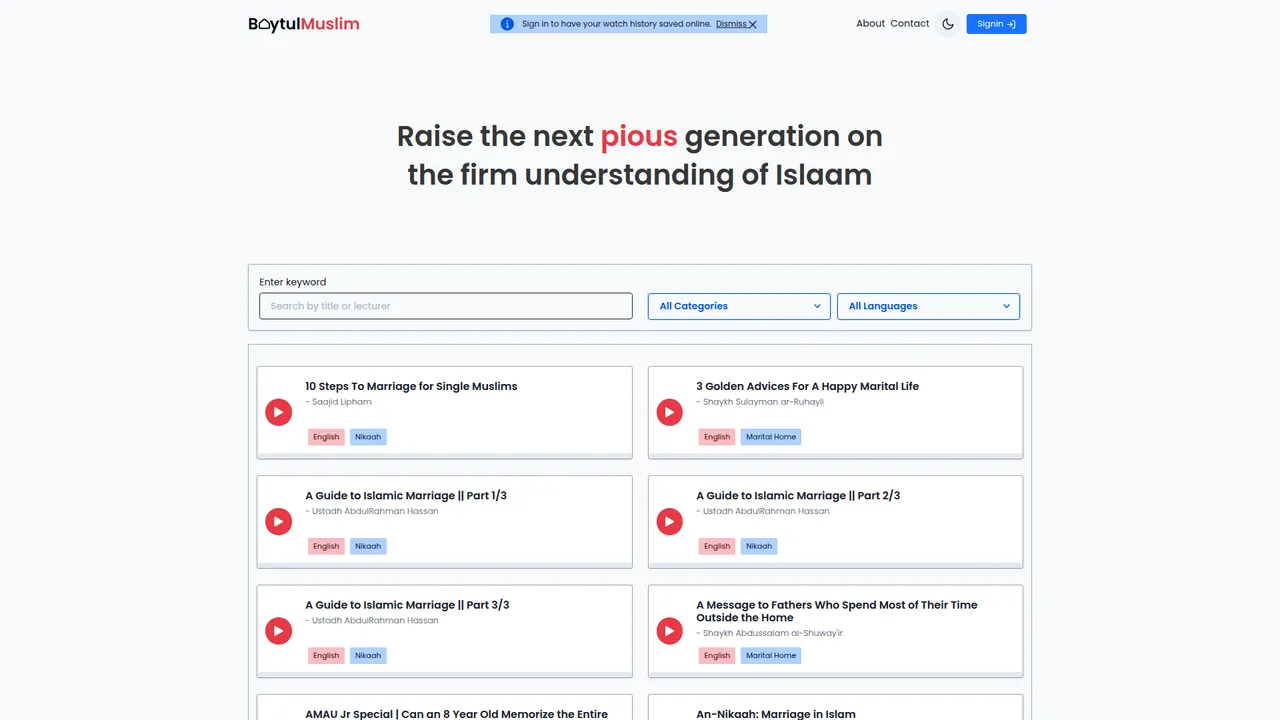Select the English tag on "A Message to Fathers"

[717, 656]
